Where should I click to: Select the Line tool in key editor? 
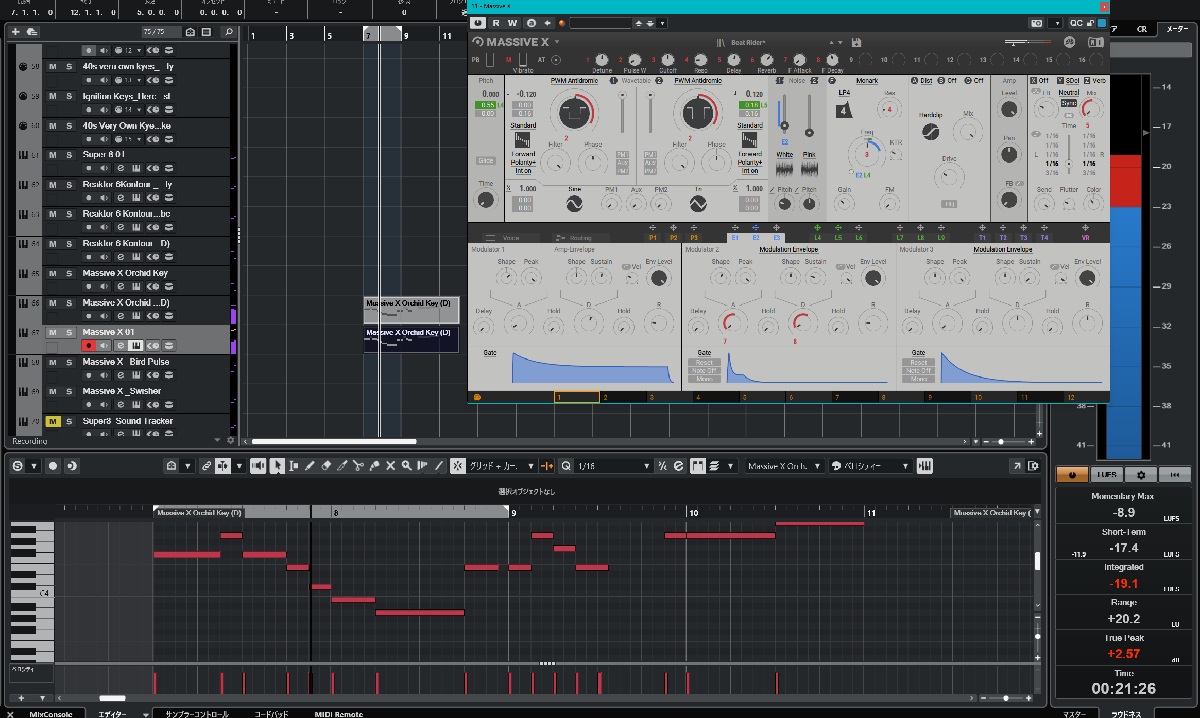438,466
